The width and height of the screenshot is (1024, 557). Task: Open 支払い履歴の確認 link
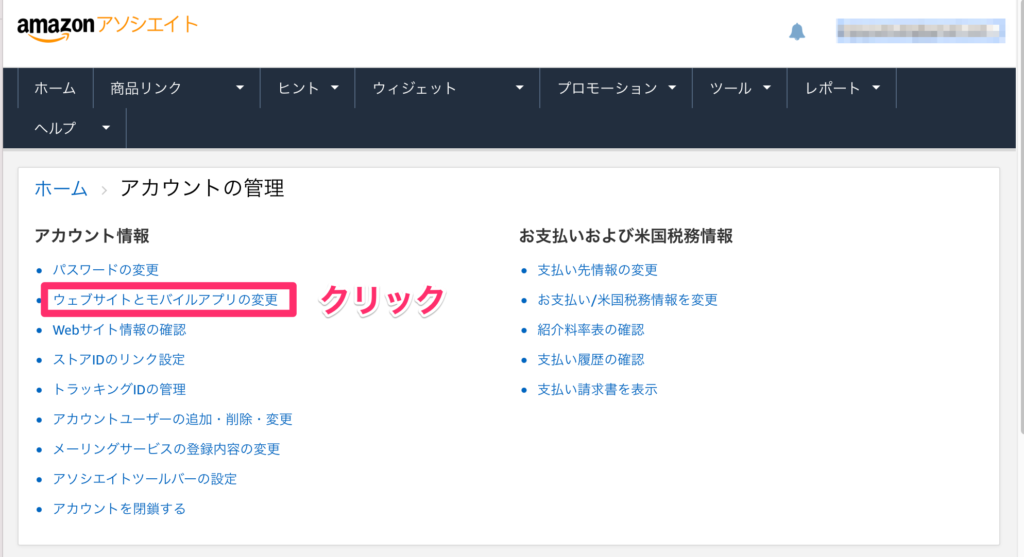(590, 360)
